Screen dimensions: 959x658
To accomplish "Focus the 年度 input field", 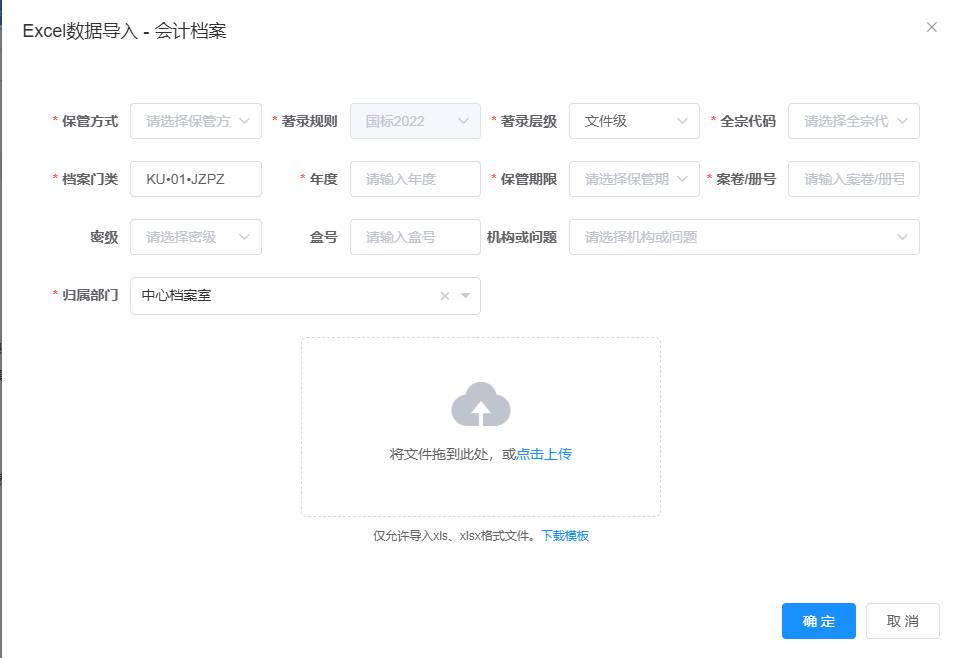I will tap(415, 179).
